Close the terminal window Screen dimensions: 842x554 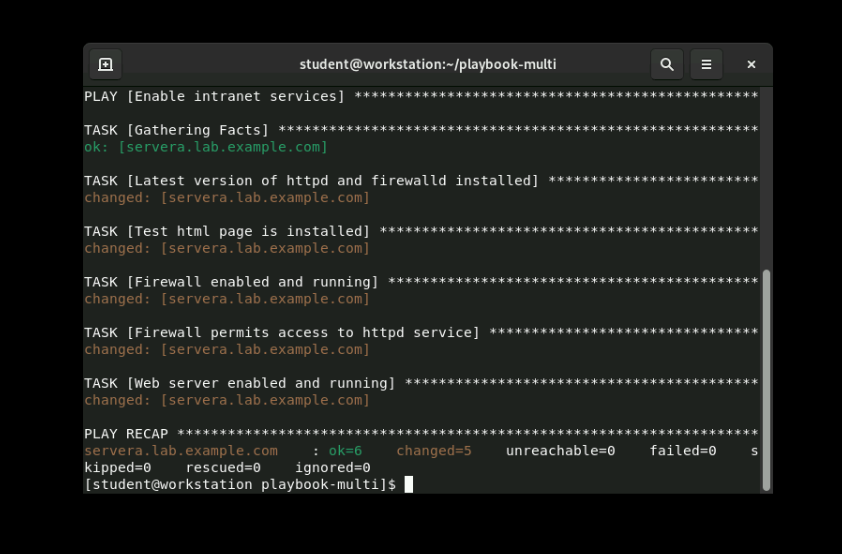tap(751, 64)
